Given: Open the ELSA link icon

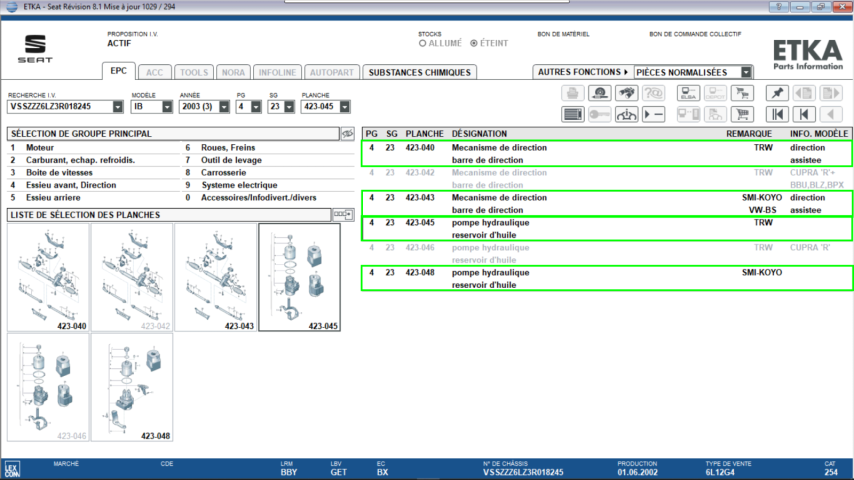Looking at the screenshot, I should [x=688, y=93].
